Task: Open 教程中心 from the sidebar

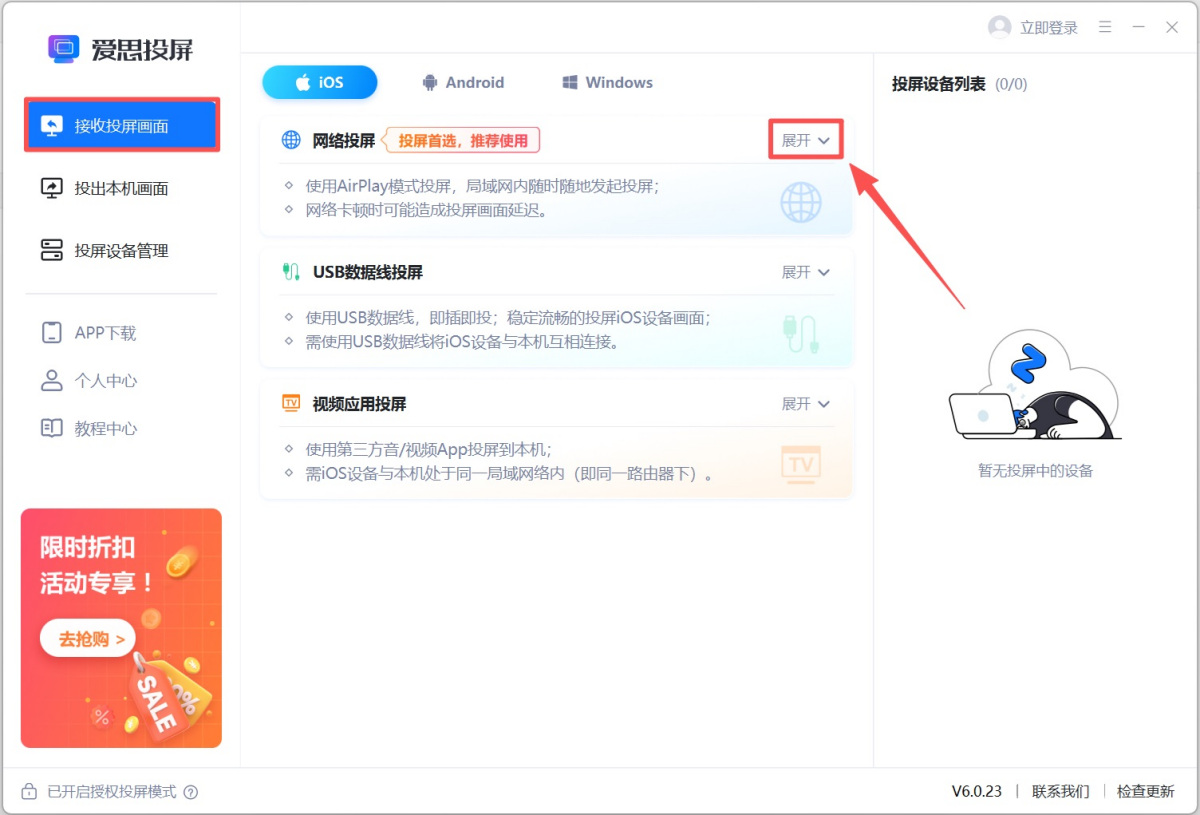Action: pyautogui.click(x=105, y=429)
